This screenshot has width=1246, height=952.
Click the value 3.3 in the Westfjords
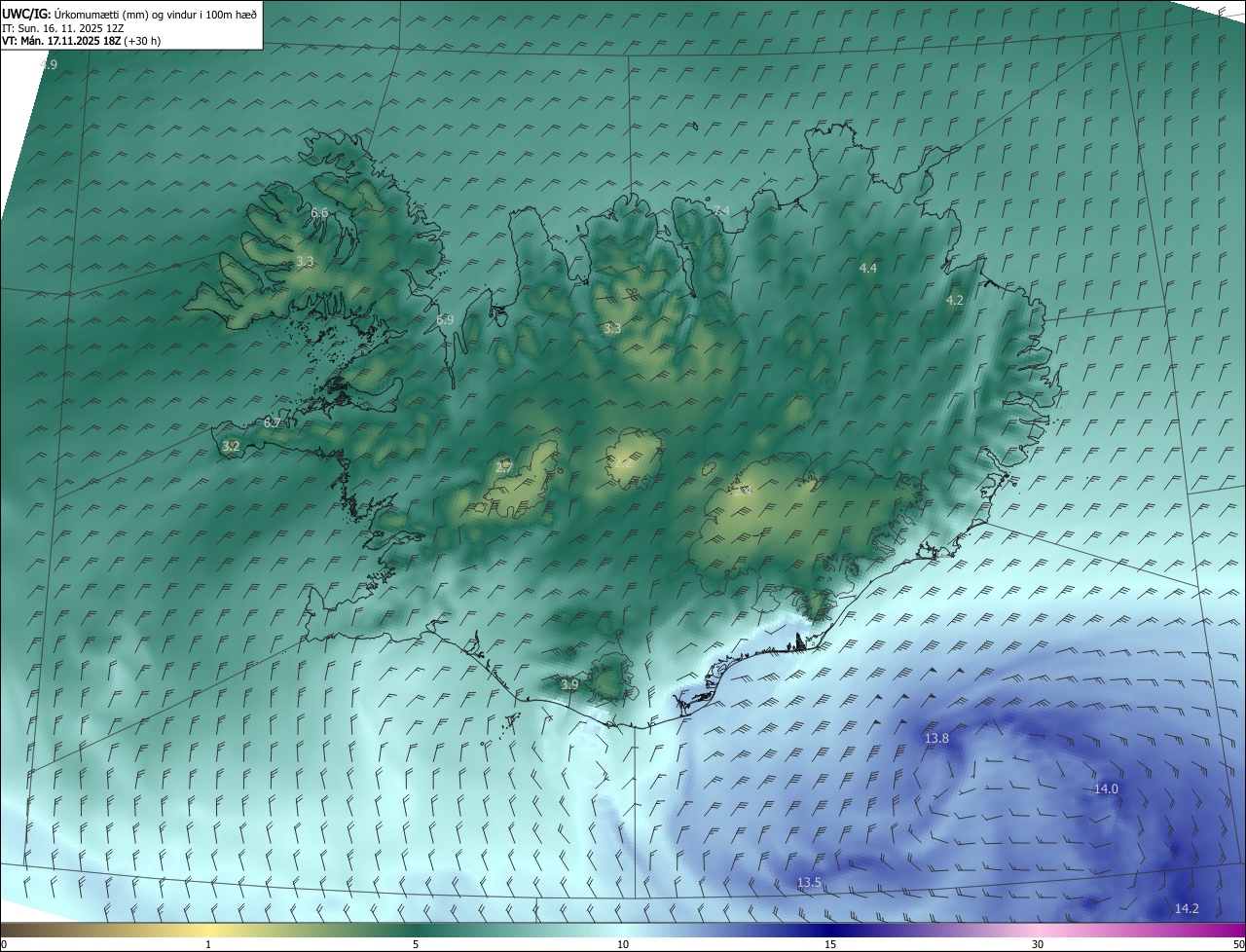click(305, 262)
